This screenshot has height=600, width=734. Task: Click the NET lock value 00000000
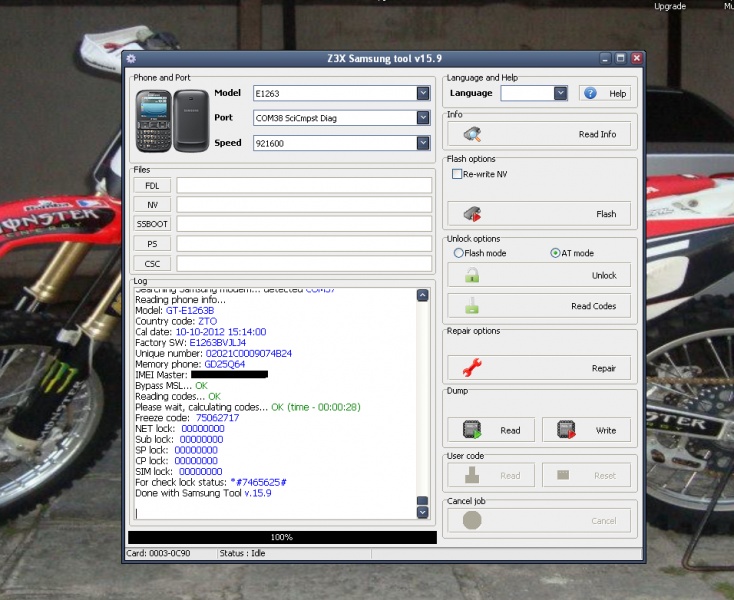203,428
